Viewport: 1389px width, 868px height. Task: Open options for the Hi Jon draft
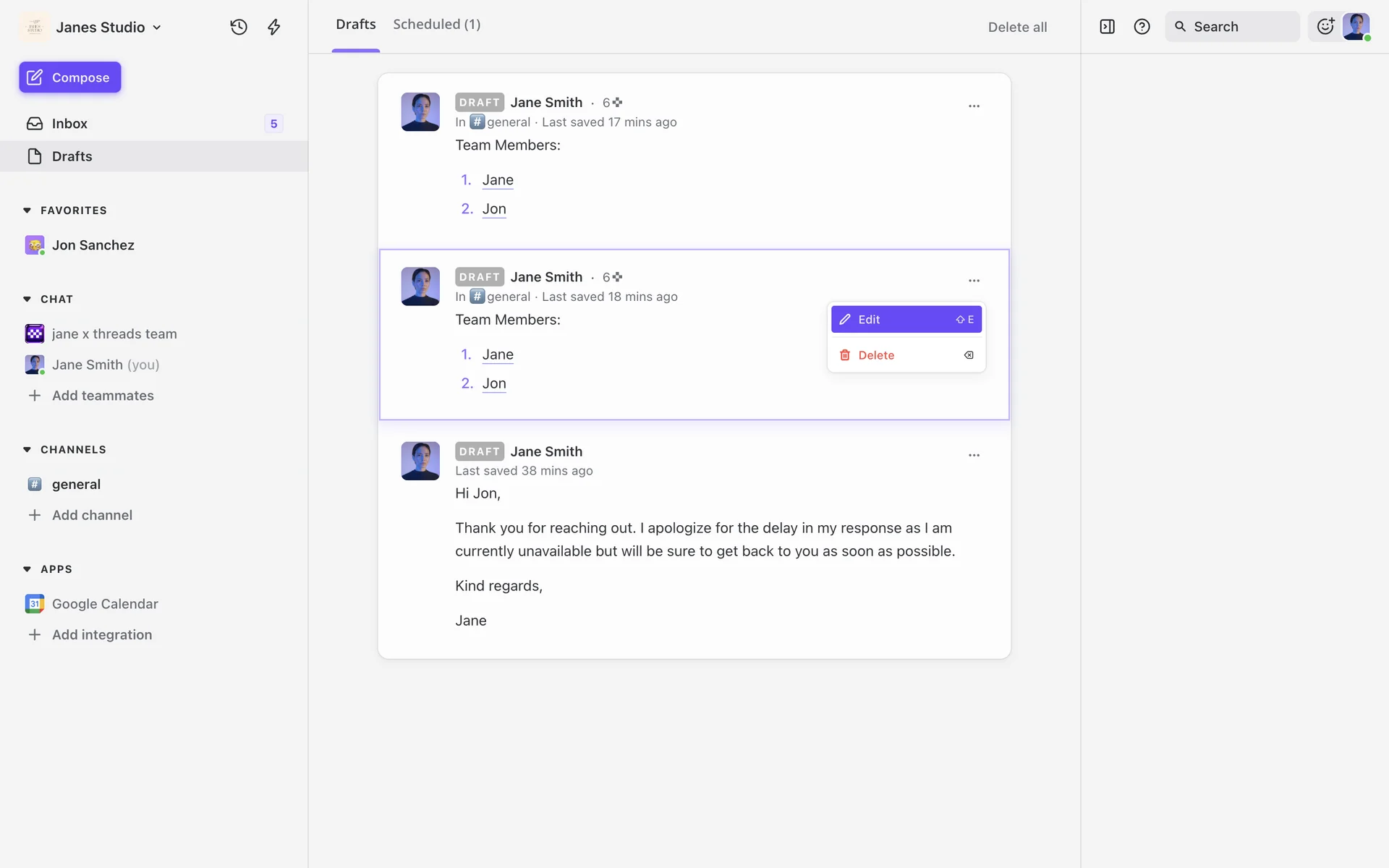click(974, 456)
